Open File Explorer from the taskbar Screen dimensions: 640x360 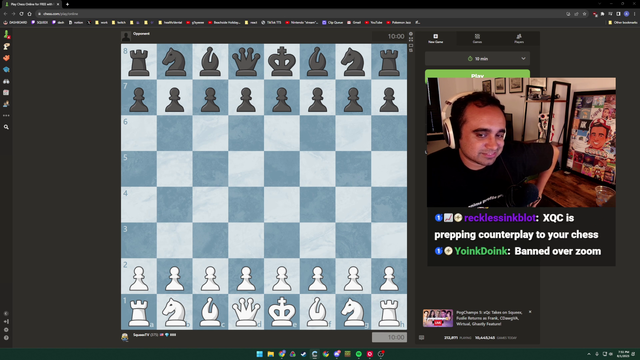tap(271, 354)
